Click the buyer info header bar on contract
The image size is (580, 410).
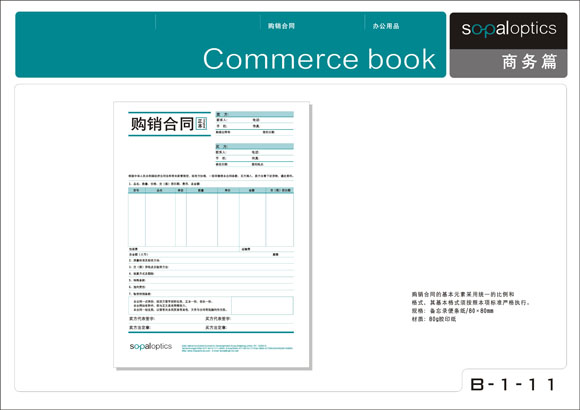pos(254,147)
